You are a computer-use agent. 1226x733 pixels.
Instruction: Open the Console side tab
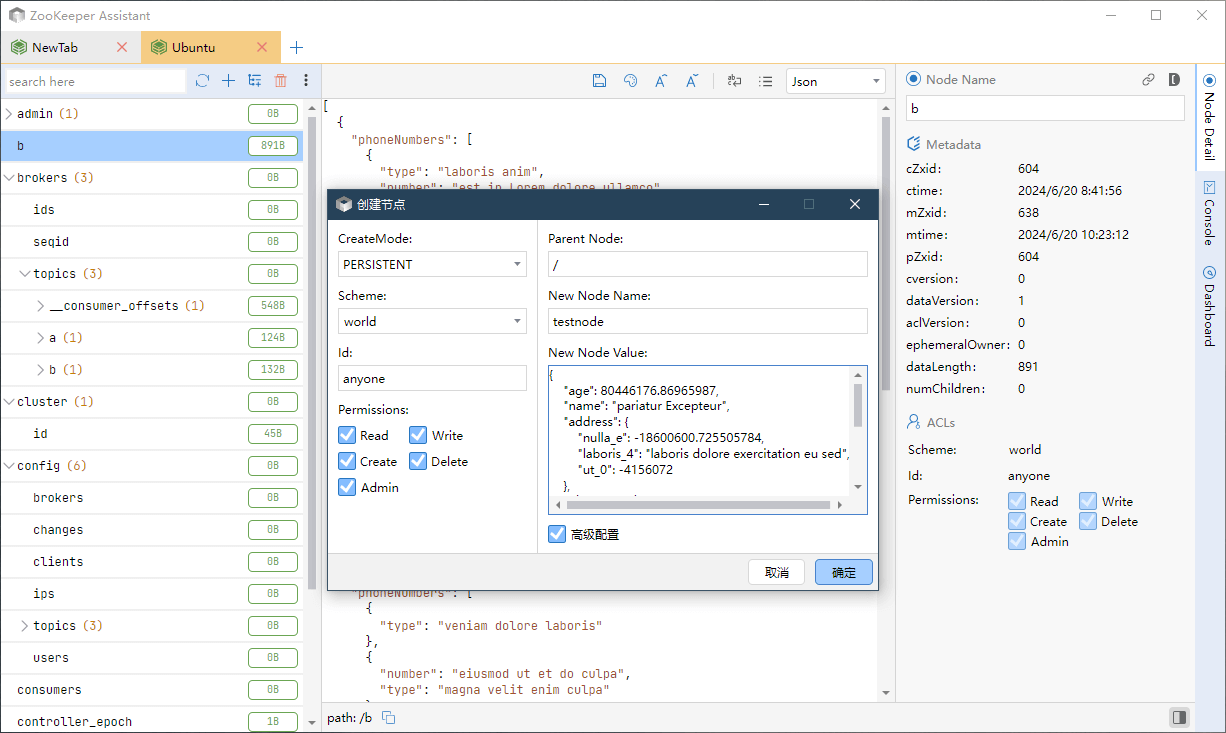(1209, 213)
